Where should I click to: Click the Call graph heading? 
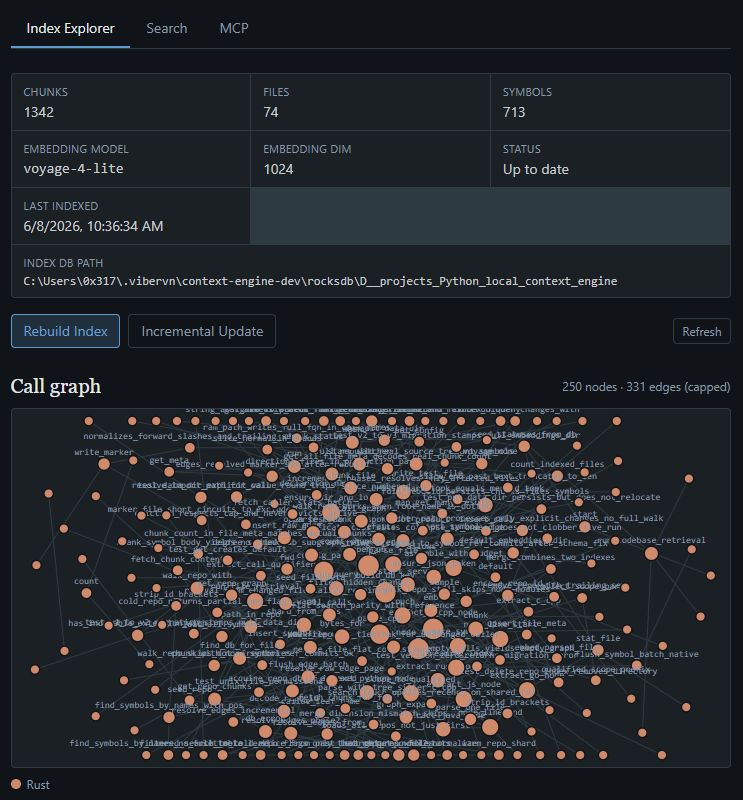coord(56,386)
